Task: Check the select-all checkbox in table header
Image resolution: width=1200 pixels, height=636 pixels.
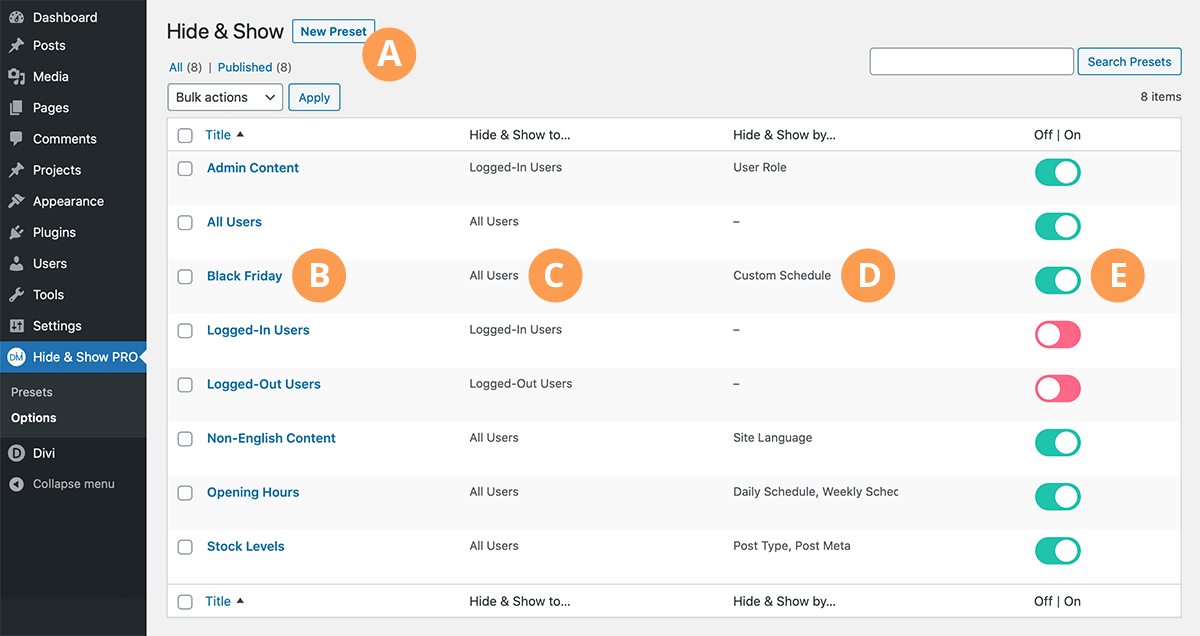Action: (x=185, y=135)
